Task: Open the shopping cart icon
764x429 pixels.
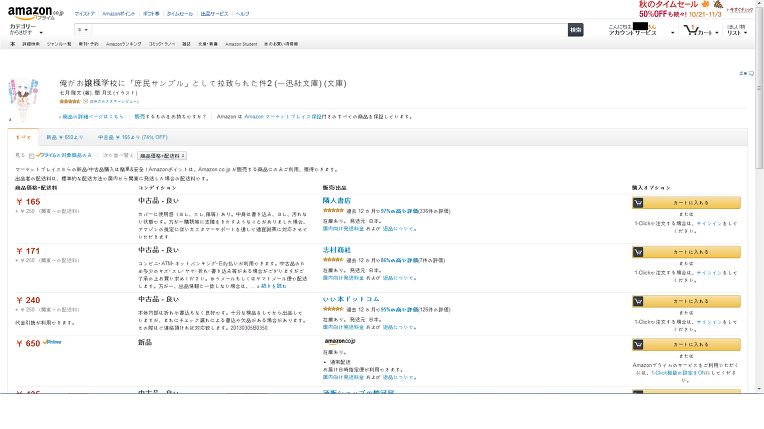Action: tap(690, 30)
